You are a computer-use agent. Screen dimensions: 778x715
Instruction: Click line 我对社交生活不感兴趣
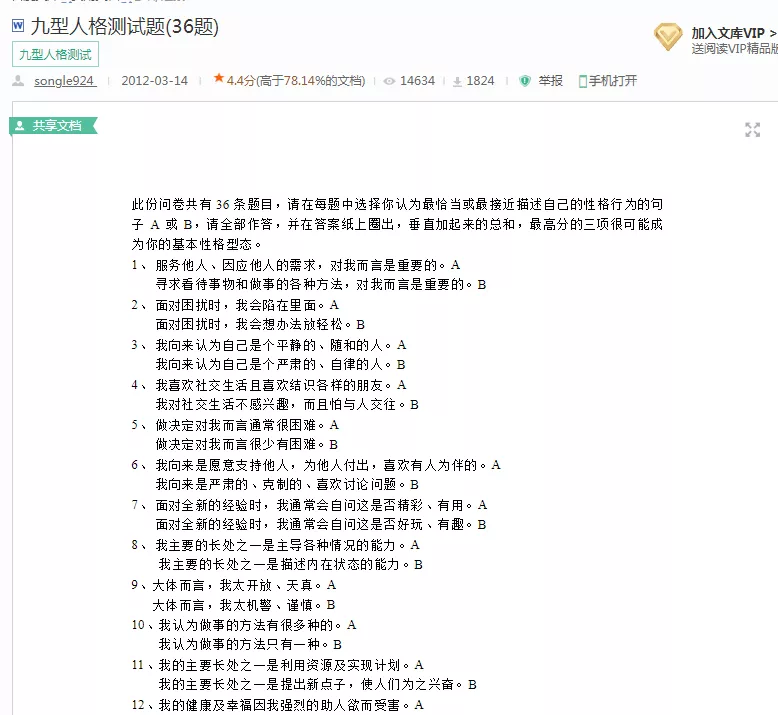pyautogui.click(x=287, y=405)
